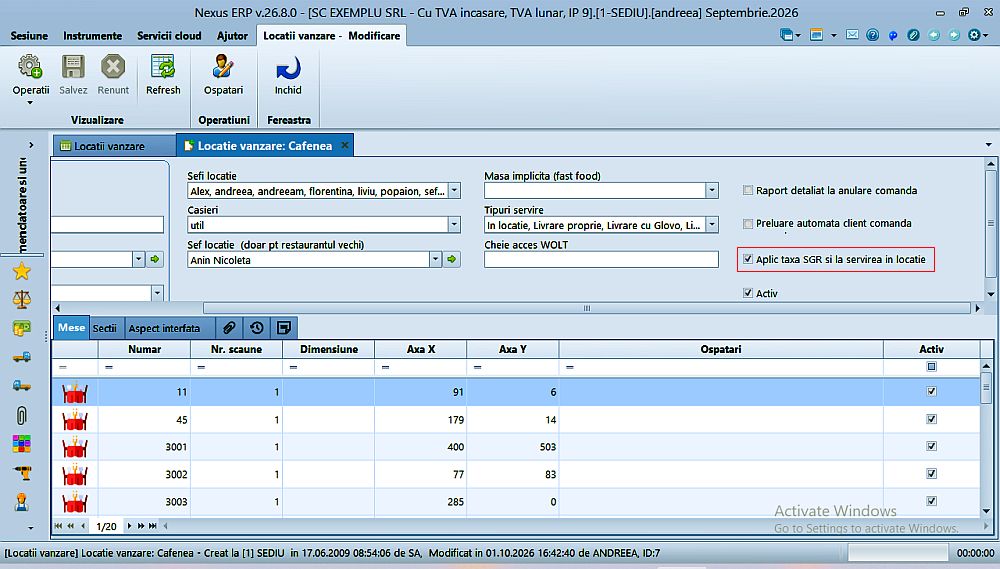Toggle Aplic taxa SGR si la servirea in locatie
The image size is (1000, 569).
(748, 259)
